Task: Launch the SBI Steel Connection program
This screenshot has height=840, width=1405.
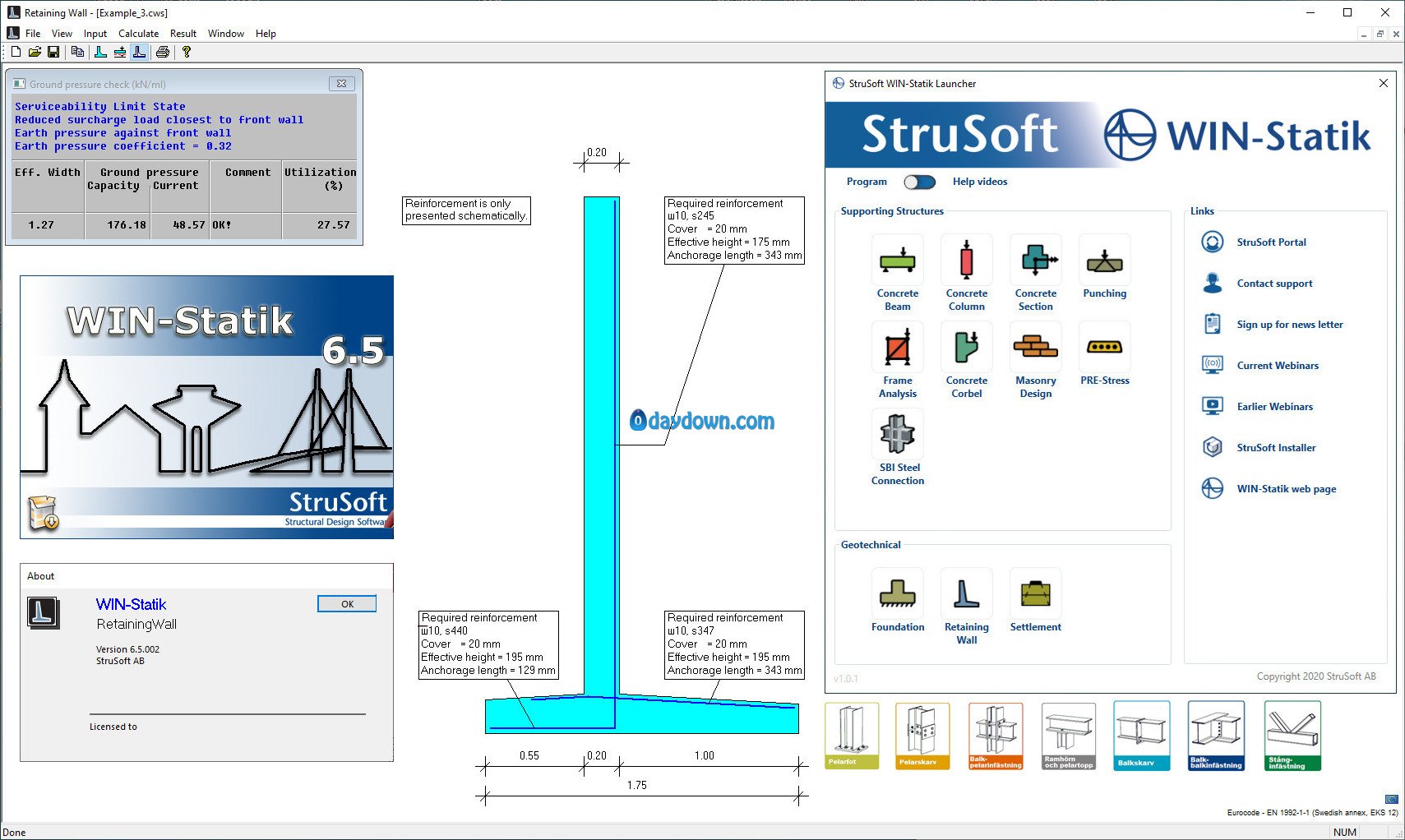Action: [x=898, y=448]
